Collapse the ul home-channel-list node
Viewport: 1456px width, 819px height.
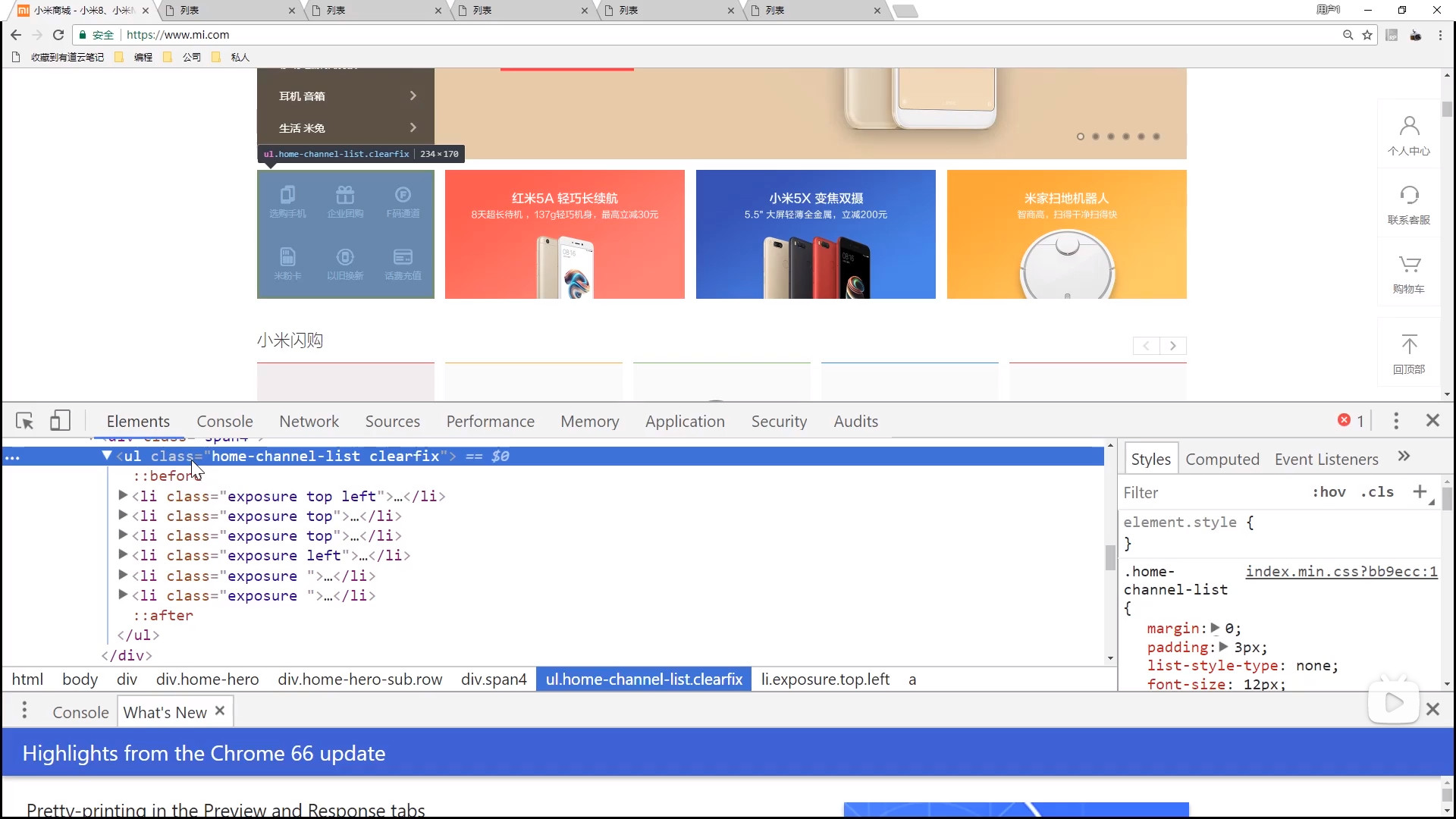(107, 456)
